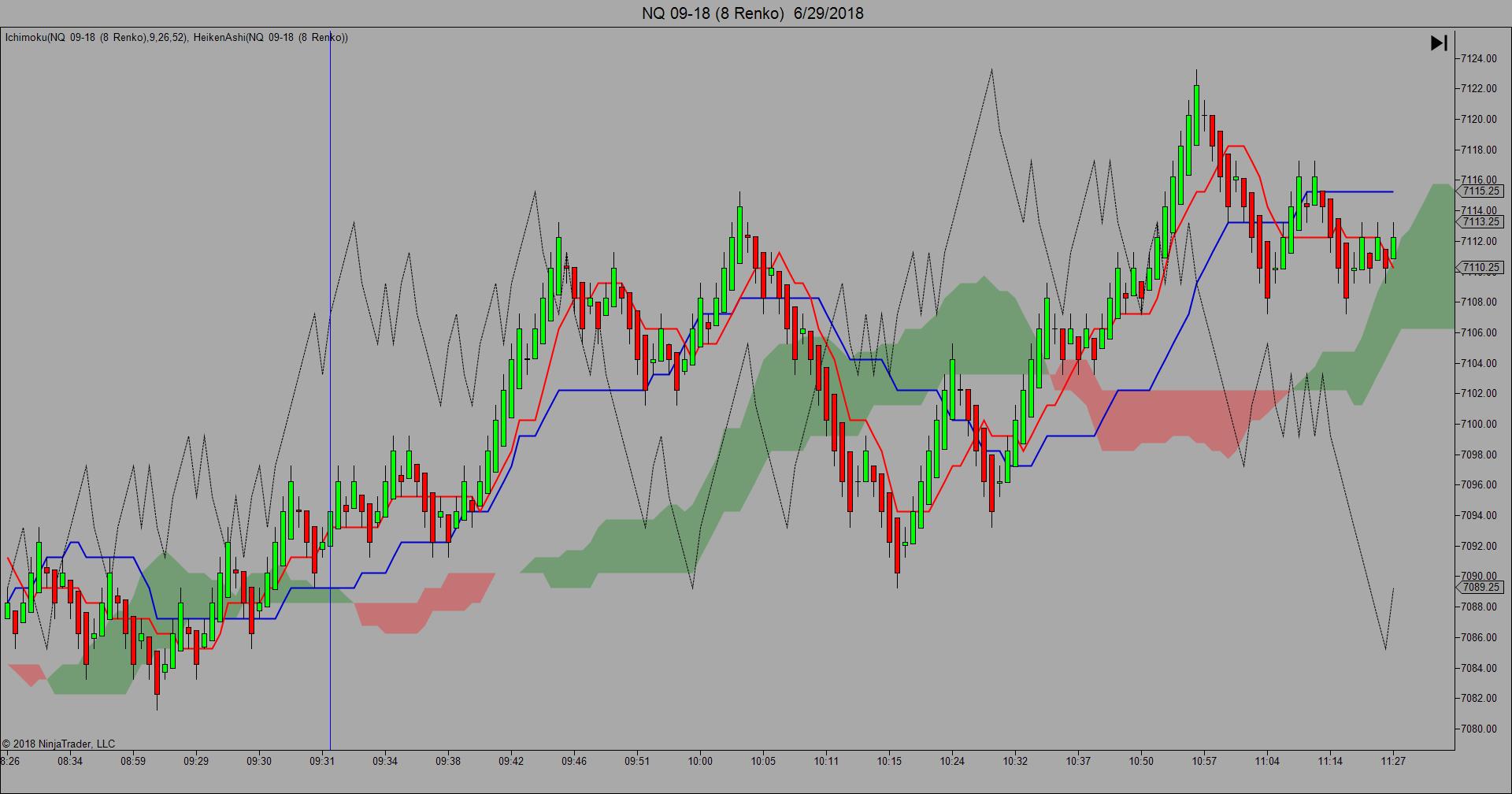1512x794 pixels.
Task: Click the 7106.00 price axis label
Action: 1479,332
